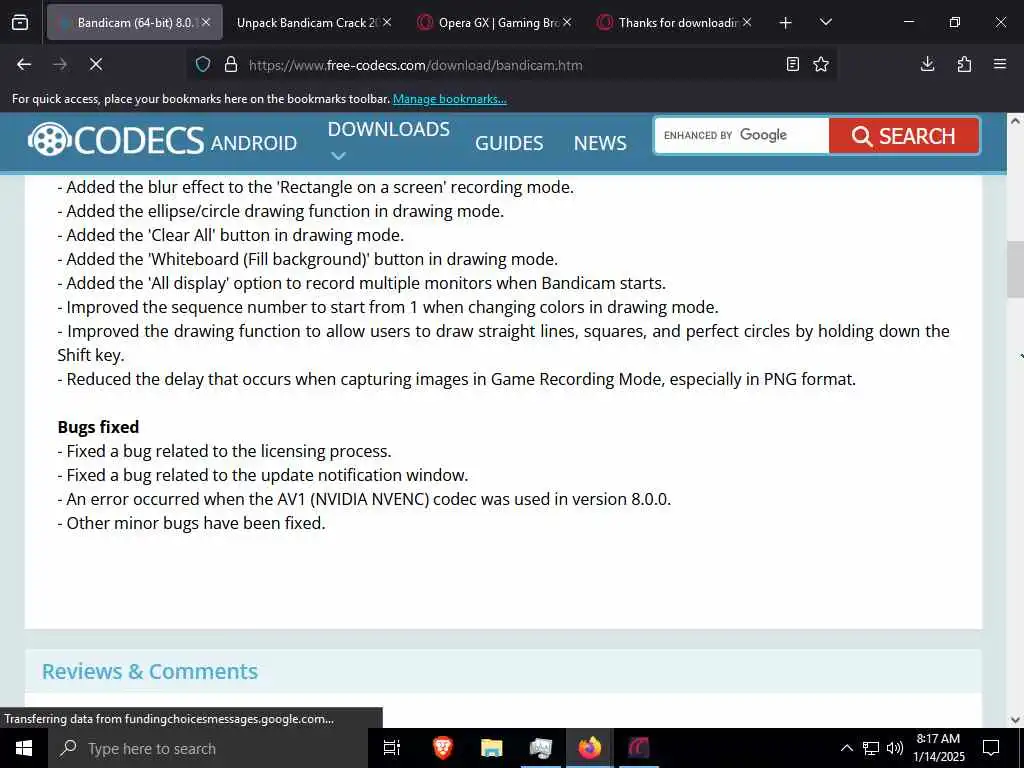This screenshot has height=768, width=1024.
Task: Click scrollbar down arrow
Action: [1016, 720]
